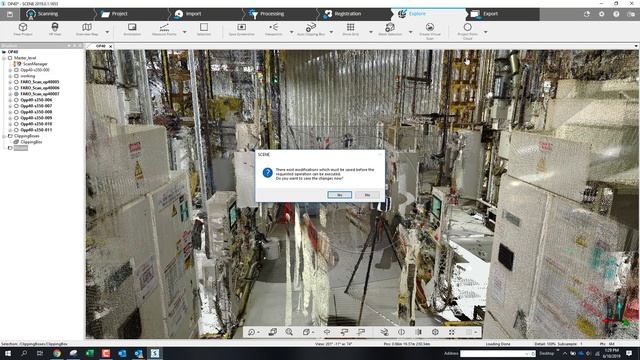This screenshot has width=640, height=360.
Task: Click the Create Virtual Scan tool
Action: (430, 30)
